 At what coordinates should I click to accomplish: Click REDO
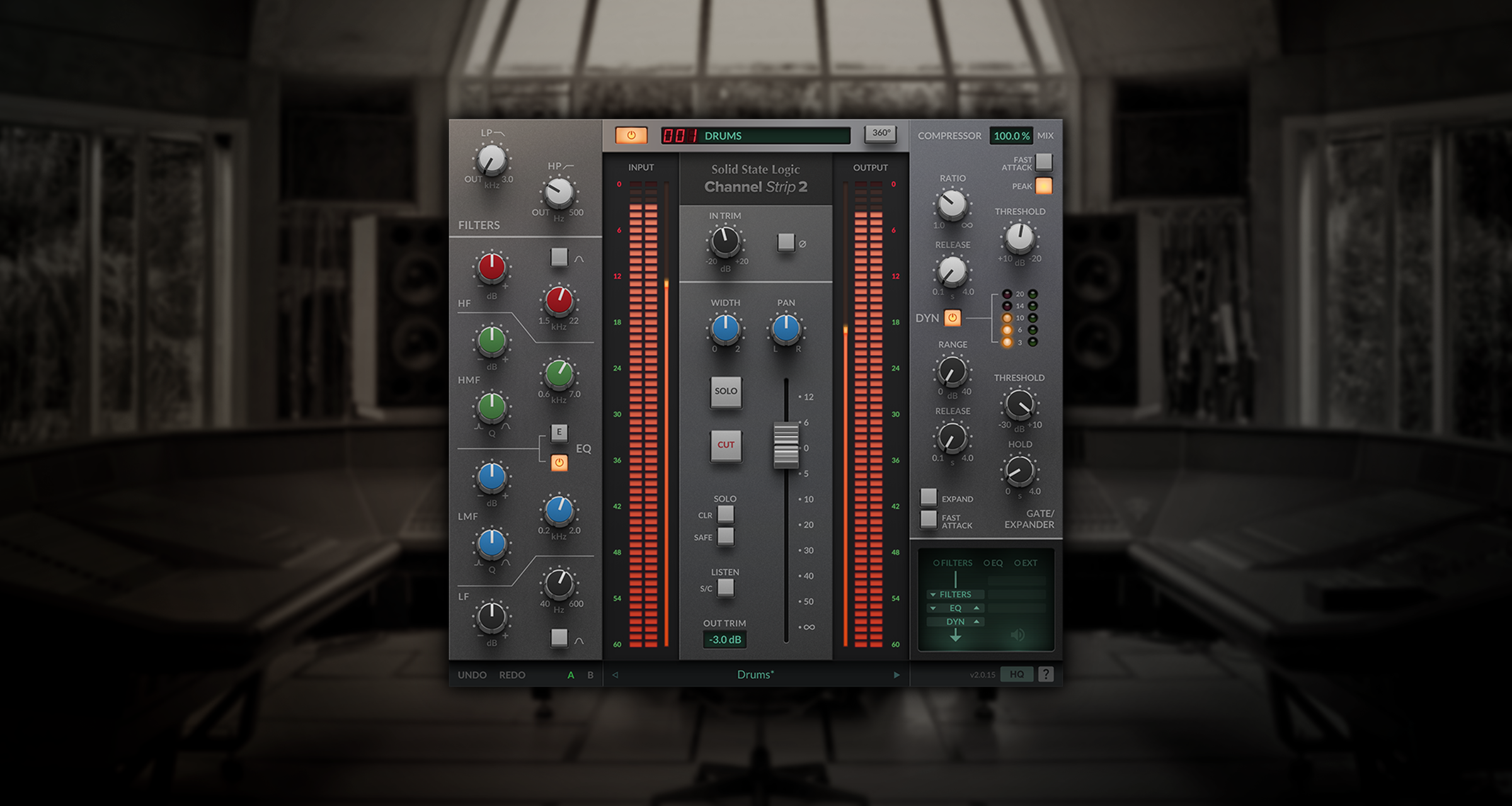(512, 675)
